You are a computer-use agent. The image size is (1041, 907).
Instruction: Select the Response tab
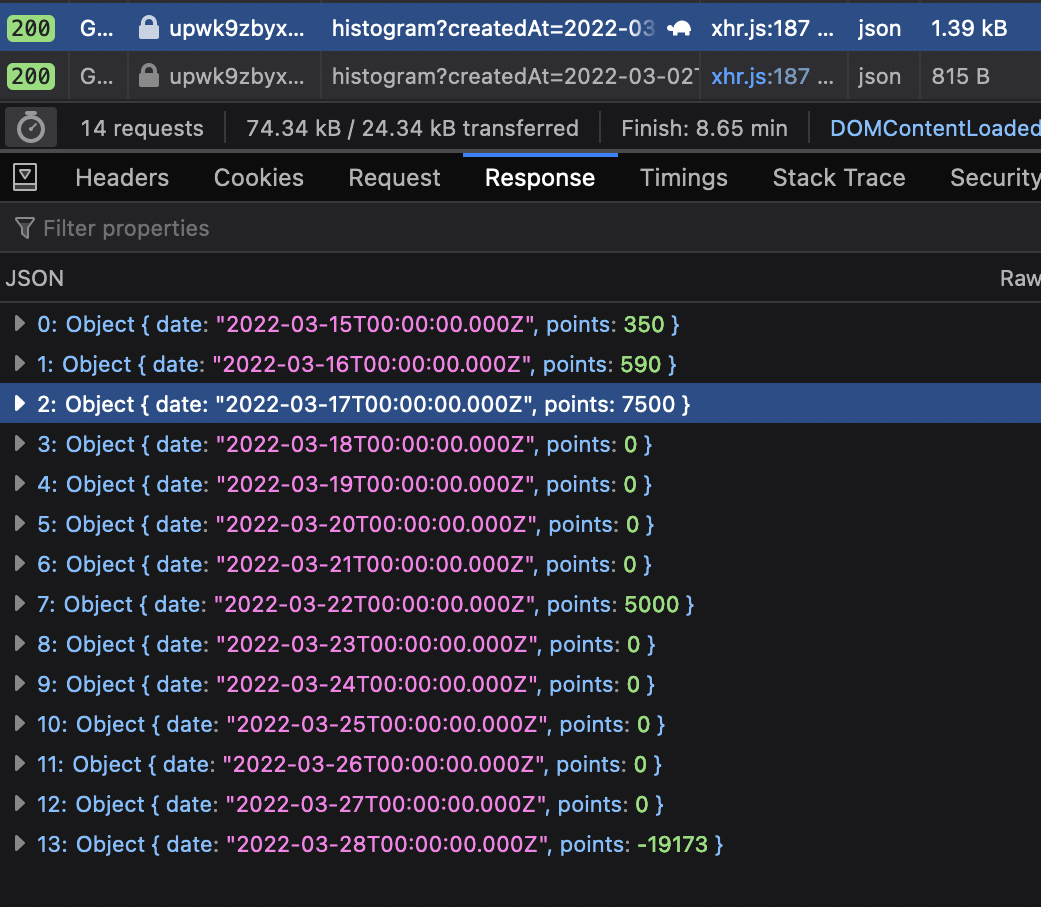[x=540, y=177]
